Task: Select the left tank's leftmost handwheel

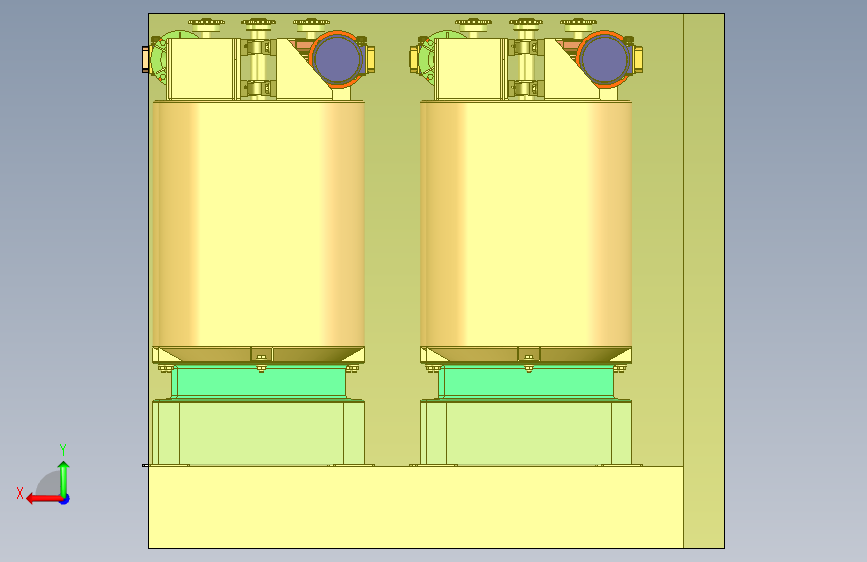Action: click(206, 23)
